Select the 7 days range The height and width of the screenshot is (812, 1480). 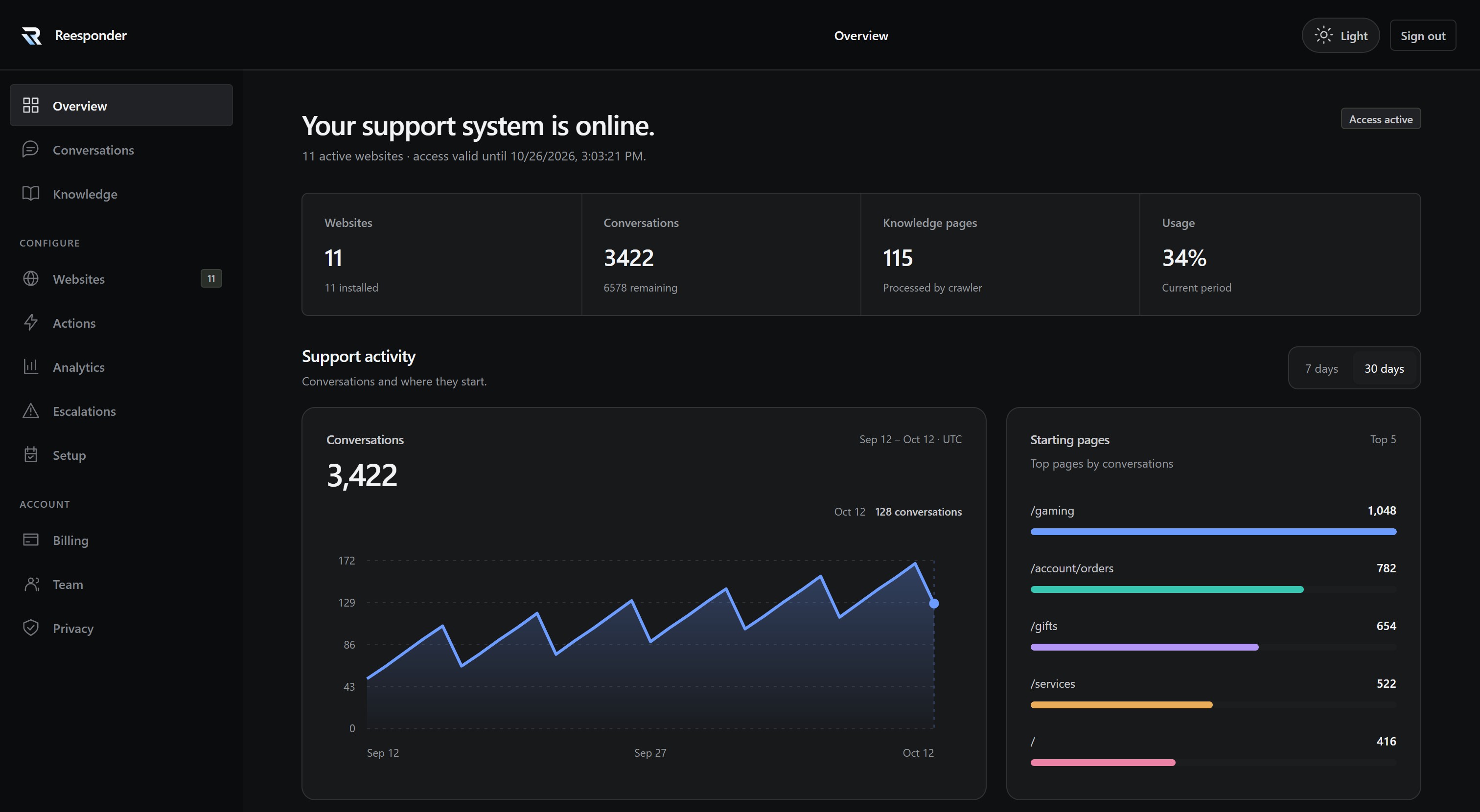point(1321,368)
